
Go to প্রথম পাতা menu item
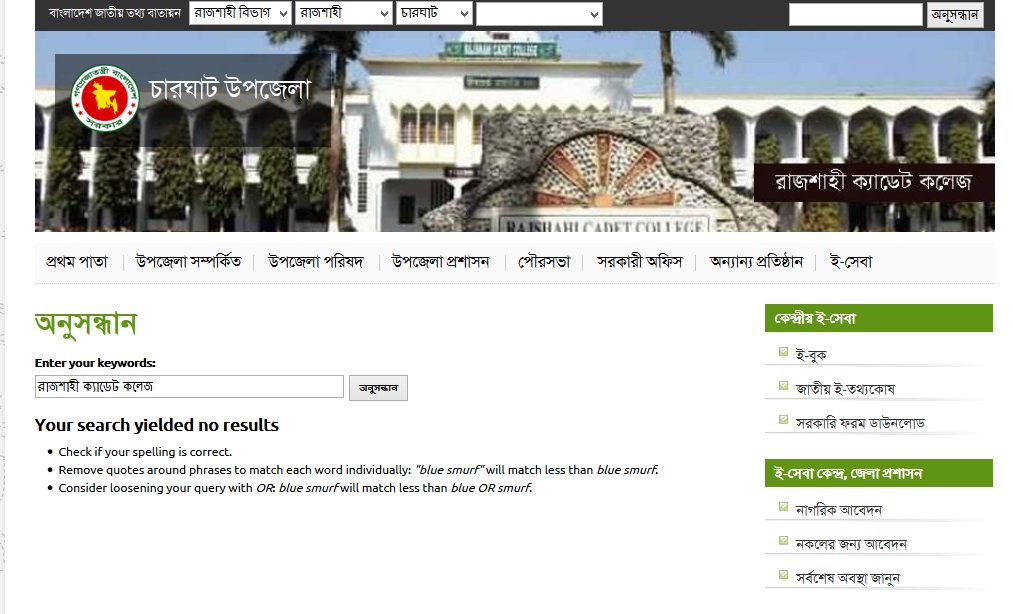[x=77, y=262]
